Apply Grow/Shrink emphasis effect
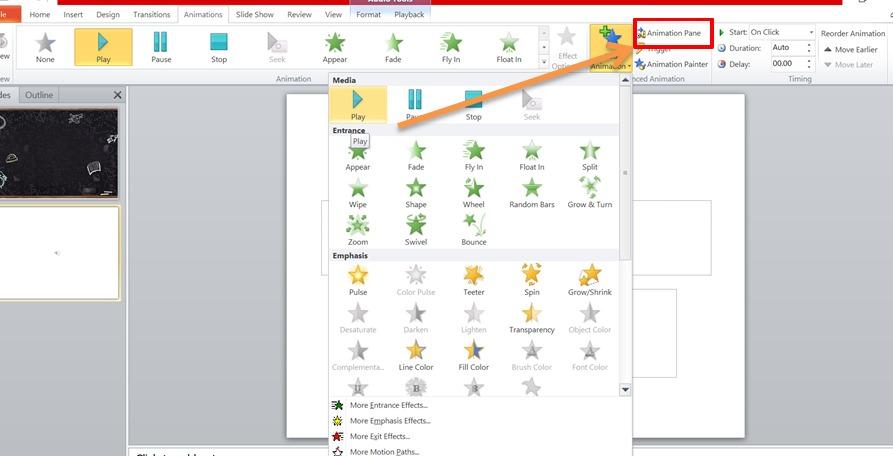Viewport: 893px width, 456px height. 590,280
